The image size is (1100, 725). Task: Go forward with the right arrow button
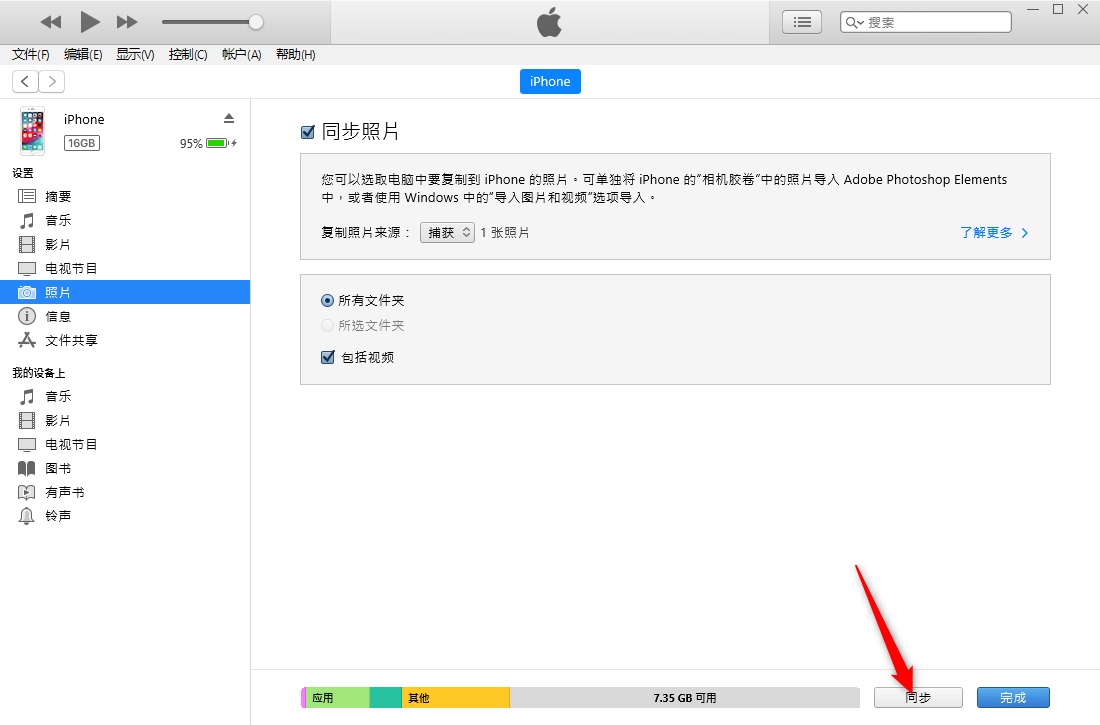coord(52,81)
